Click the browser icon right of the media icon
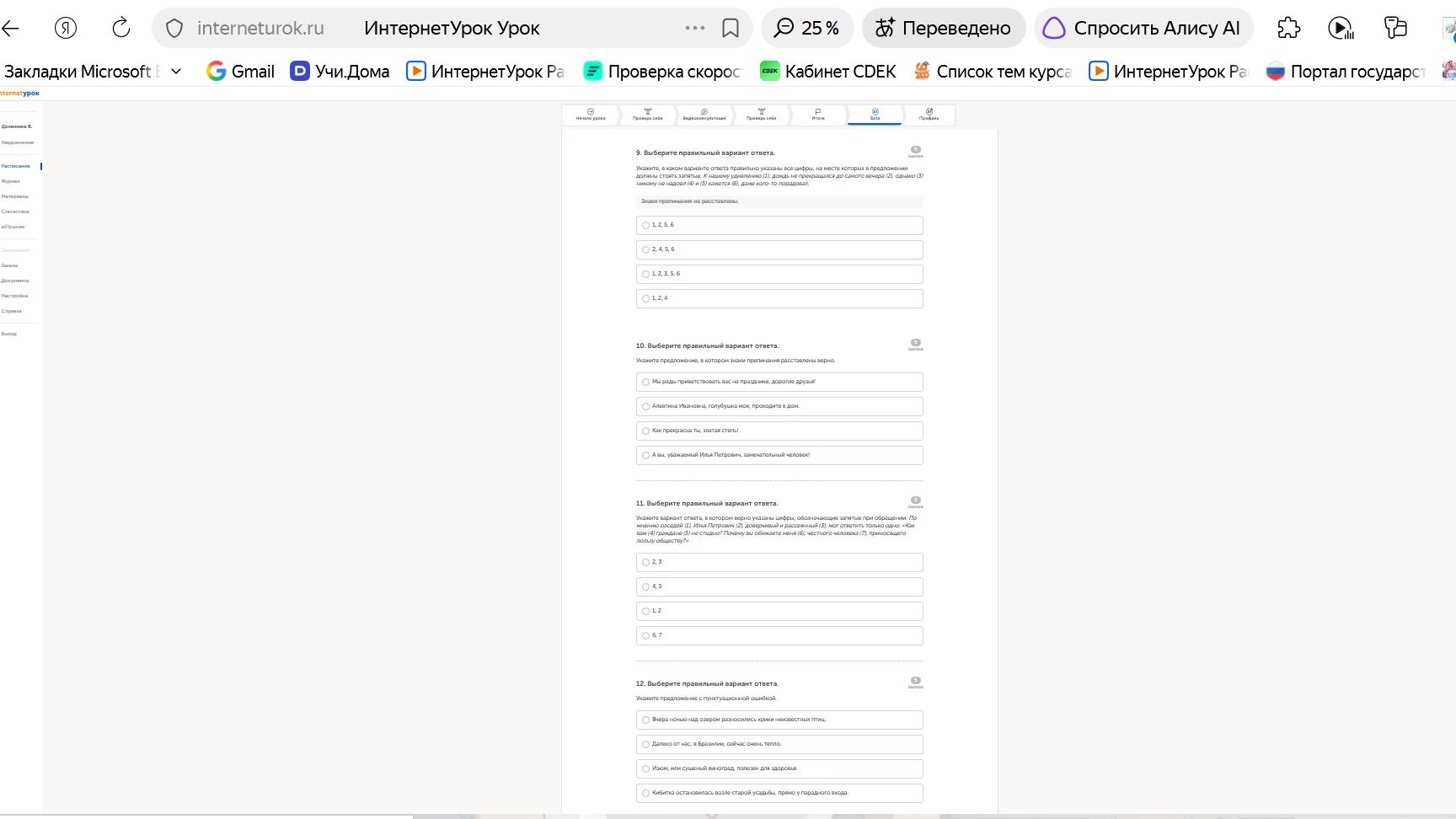The image size is (1456, 819). point(1395,28)
